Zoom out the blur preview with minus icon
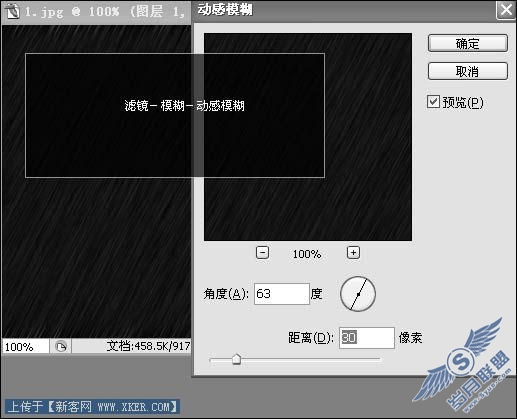 point(263,253)
